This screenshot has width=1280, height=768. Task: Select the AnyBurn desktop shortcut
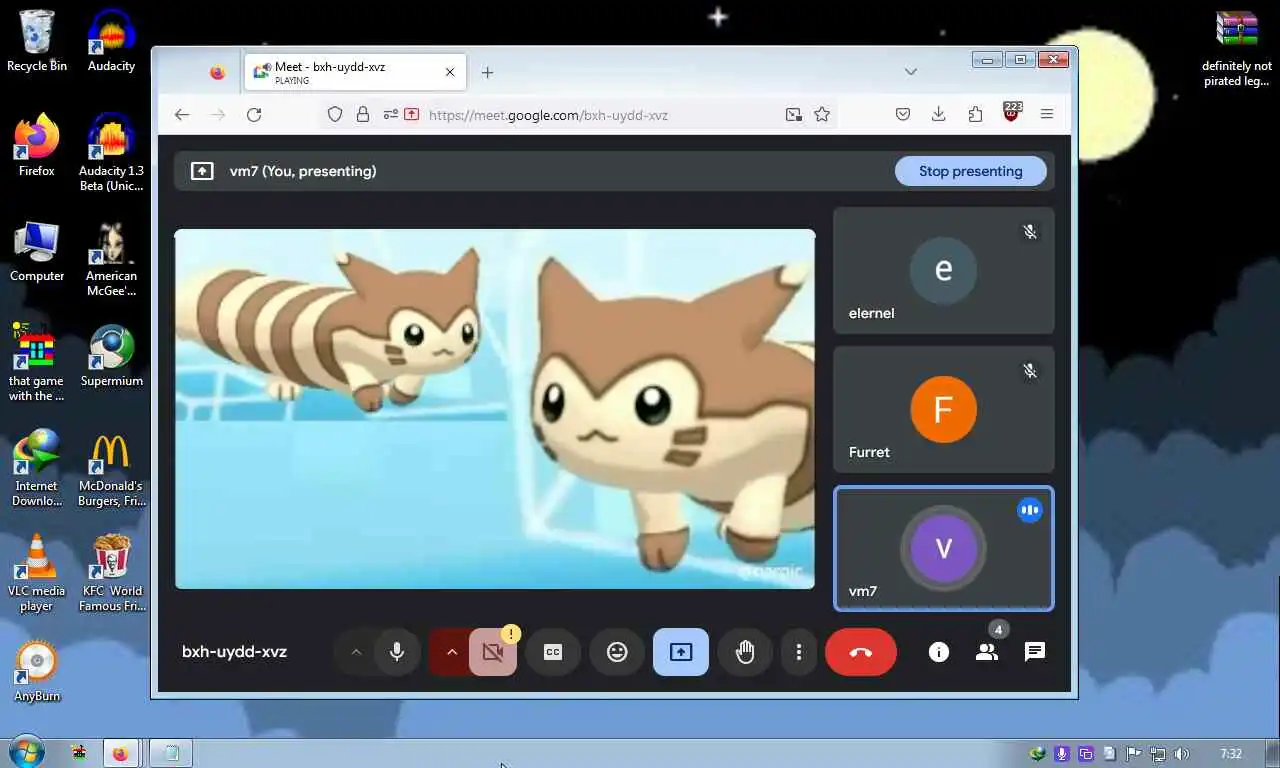(37, 671)
